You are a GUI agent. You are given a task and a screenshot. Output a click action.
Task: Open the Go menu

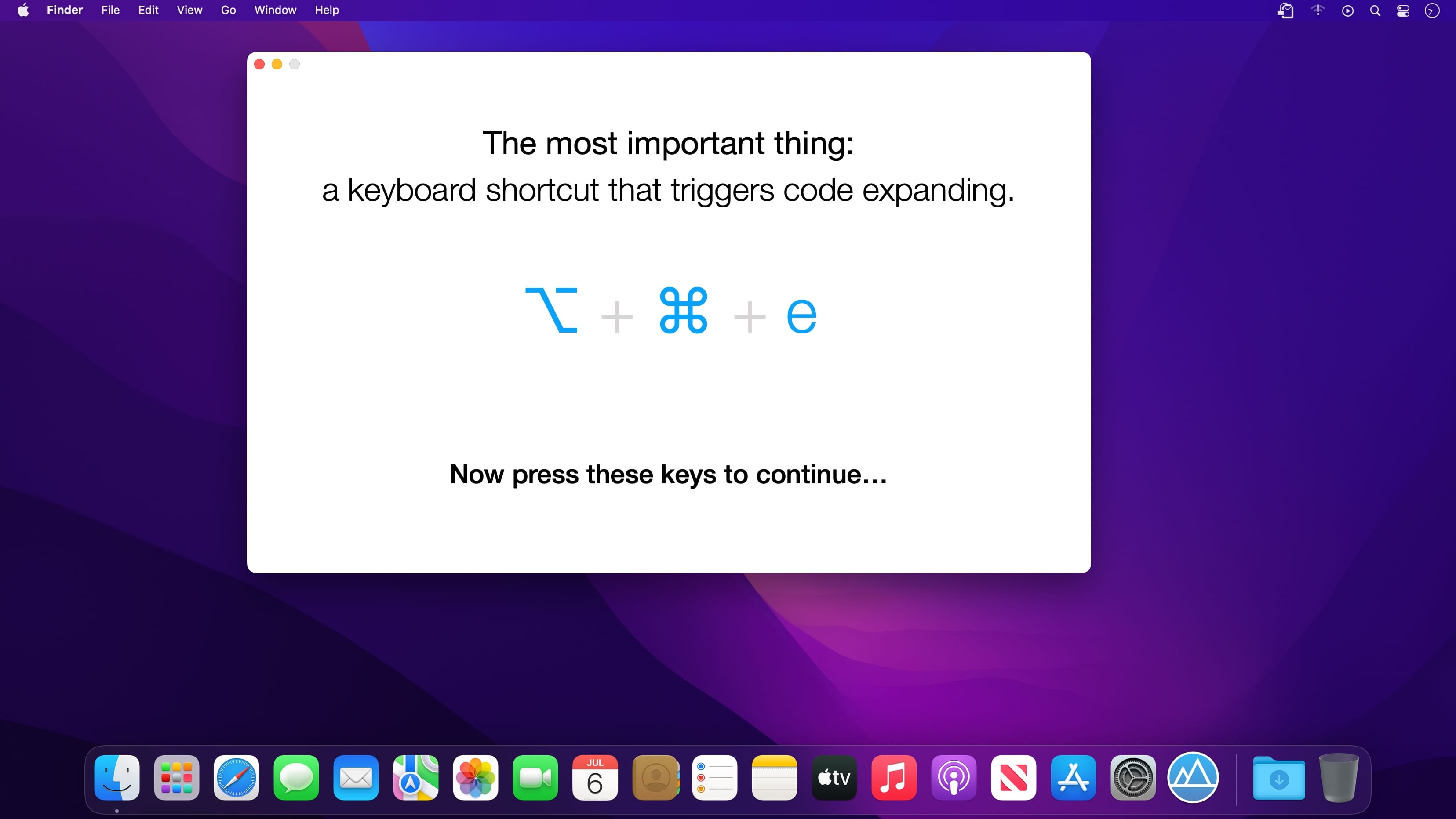(228, 10)
